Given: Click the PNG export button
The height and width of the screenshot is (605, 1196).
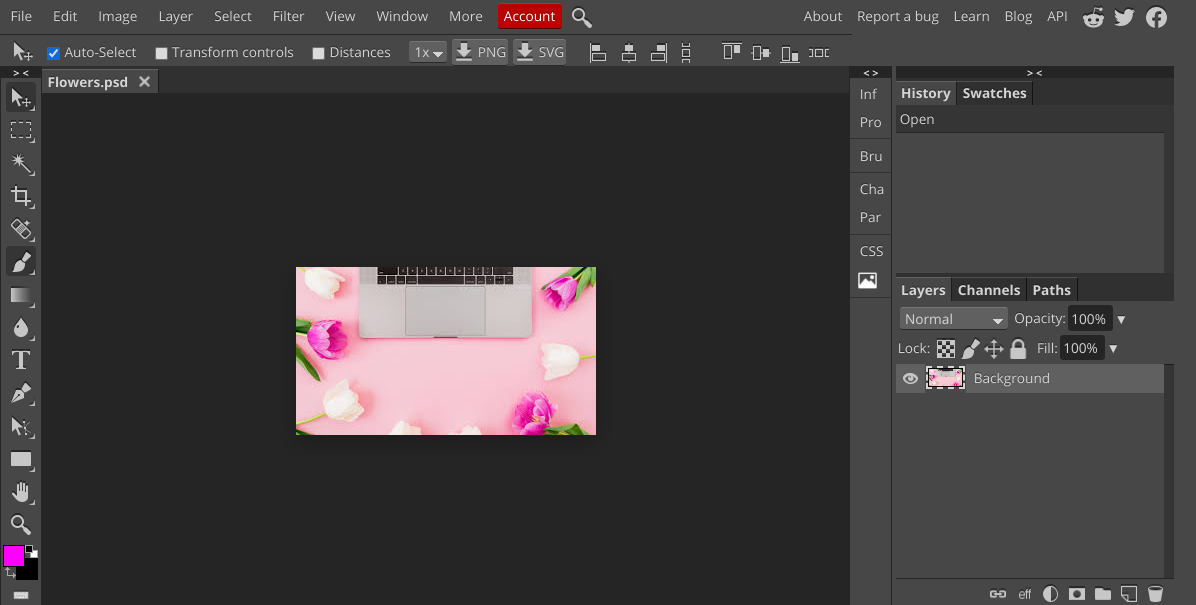Looking at the screenshot, I should [x=479, y=52].
